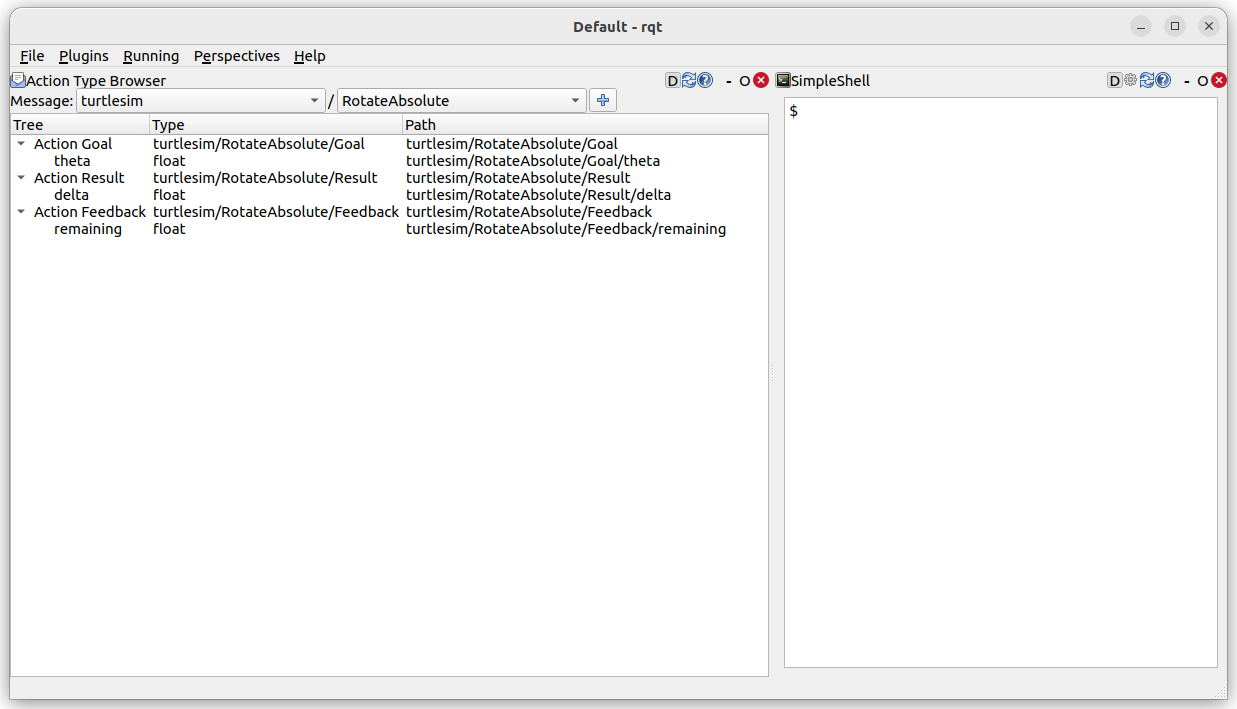This screenshot has width=1237, height=709.
Task: Select the Action Feedback row
Action: (x=389, y=212)
